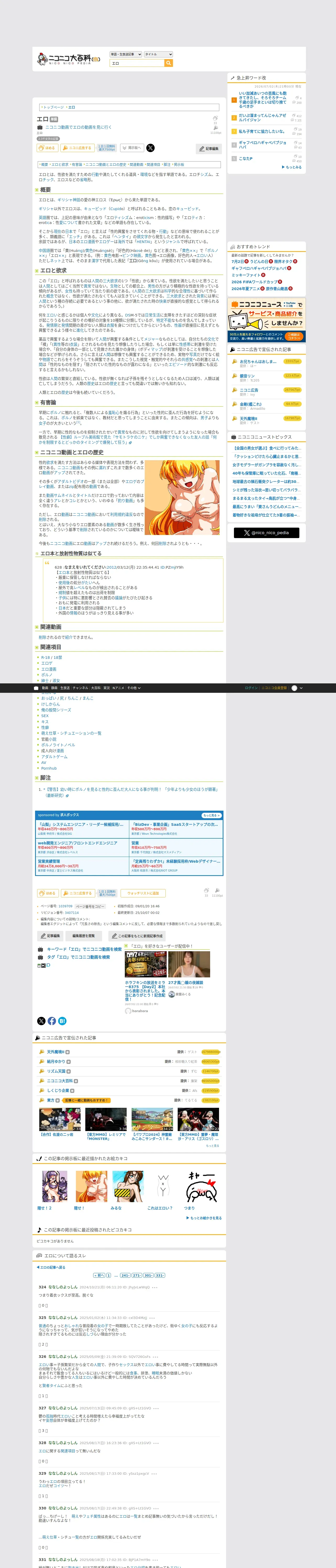Jump to 関連動画 in the table of contents
The width and height of the screenshot is (336, 1568).
click(x=136, y=164)
